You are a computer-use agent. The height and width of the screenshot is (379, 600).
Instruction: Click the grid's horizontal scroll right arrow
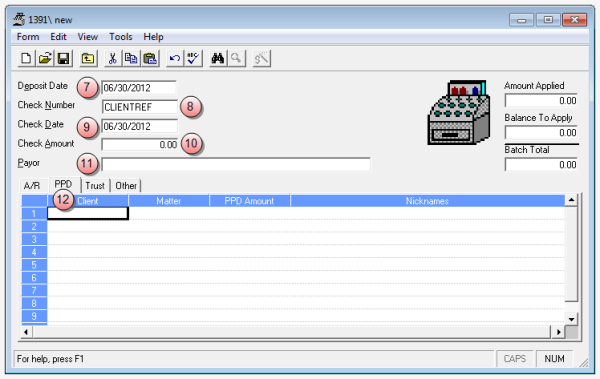tap(559, 332)
